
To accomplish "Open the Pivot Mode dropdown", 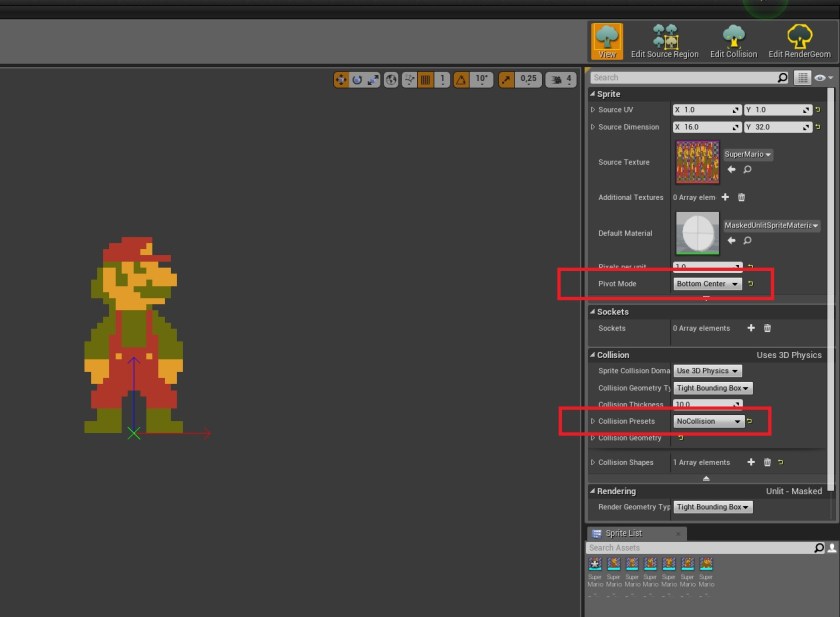I will point(703,284).
